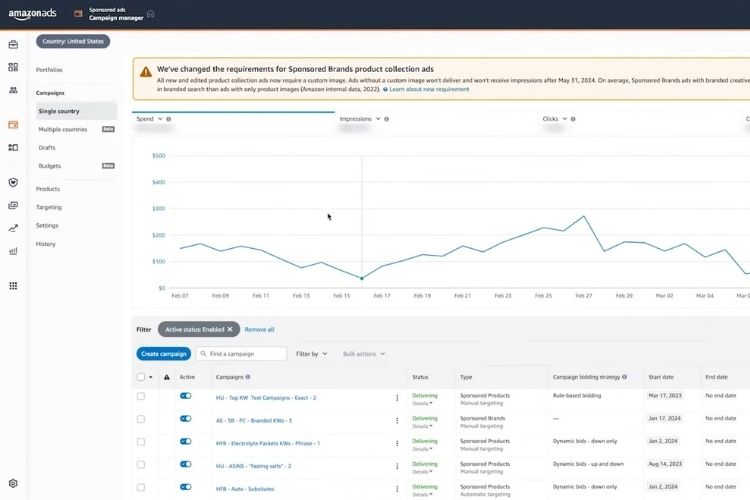Click the Feb 16 data point on the chart
Image resolution: width=750 pixels, height=500 pixels.
(362, 278)
